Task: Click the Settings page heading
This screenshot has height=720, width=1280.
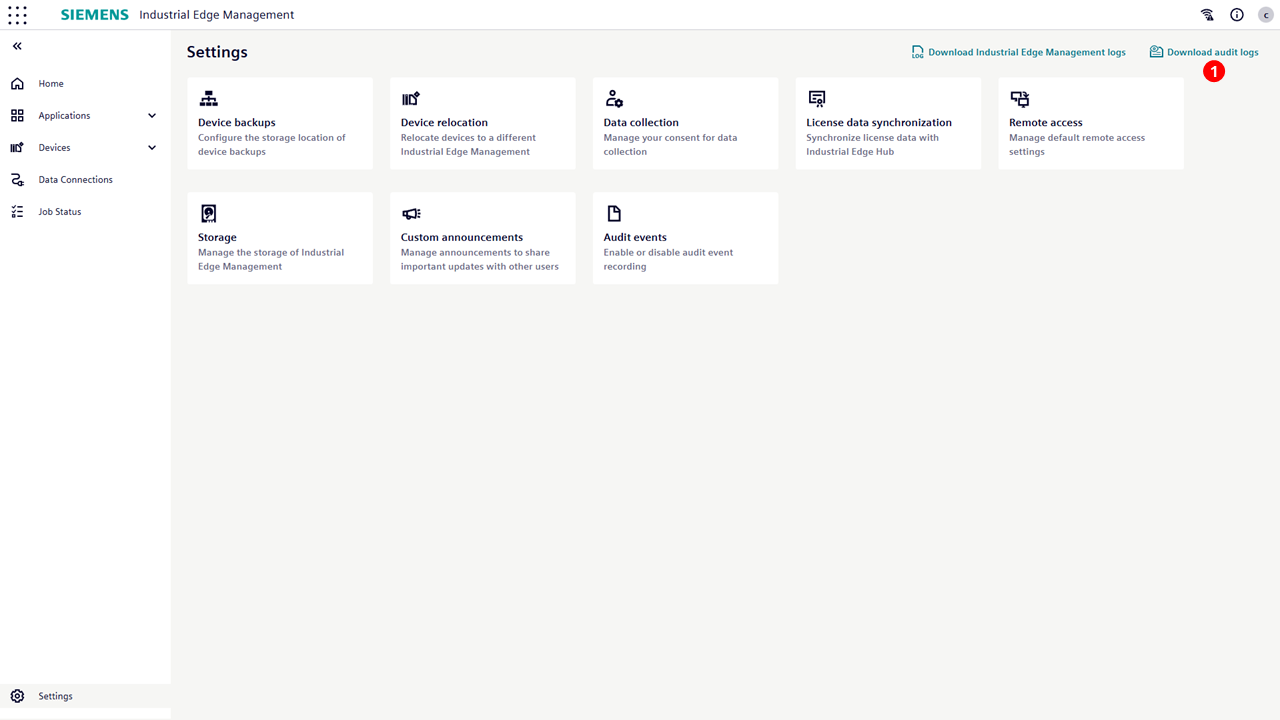Action: coord(217,52)
